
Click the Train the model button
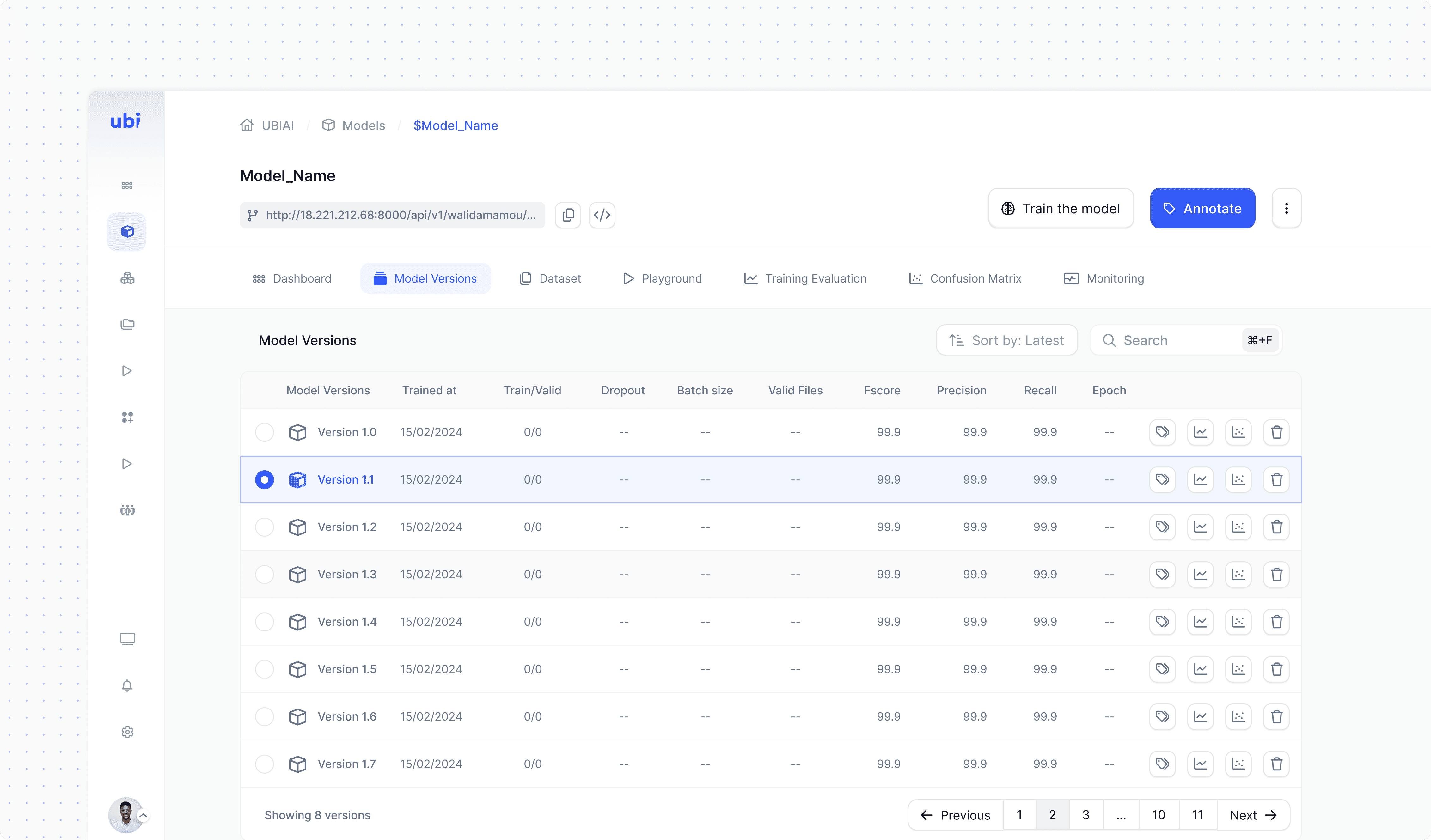tap(1060, 208)
